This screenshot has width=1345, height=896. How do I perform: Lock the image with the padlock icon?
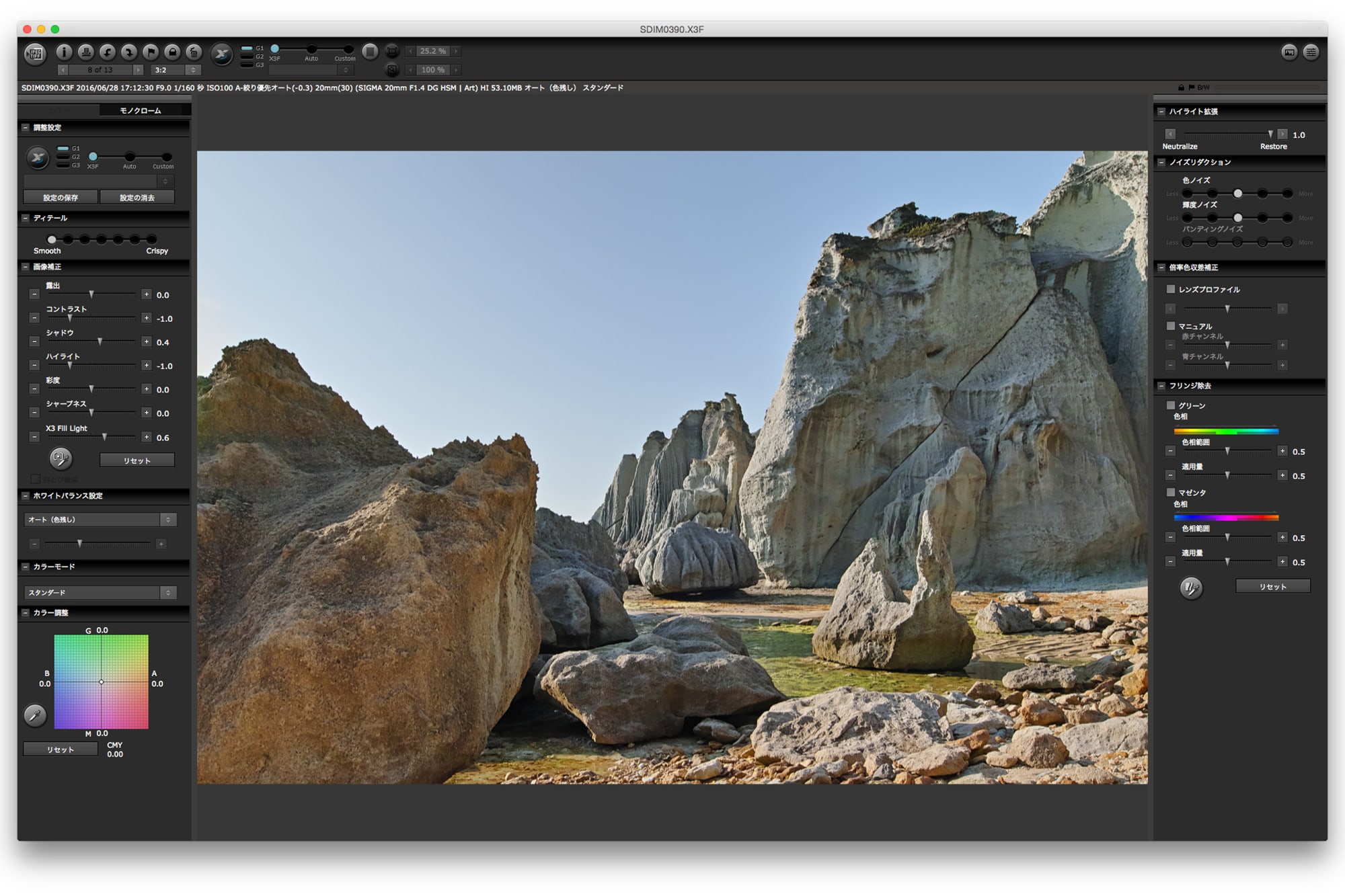[172, 52]
